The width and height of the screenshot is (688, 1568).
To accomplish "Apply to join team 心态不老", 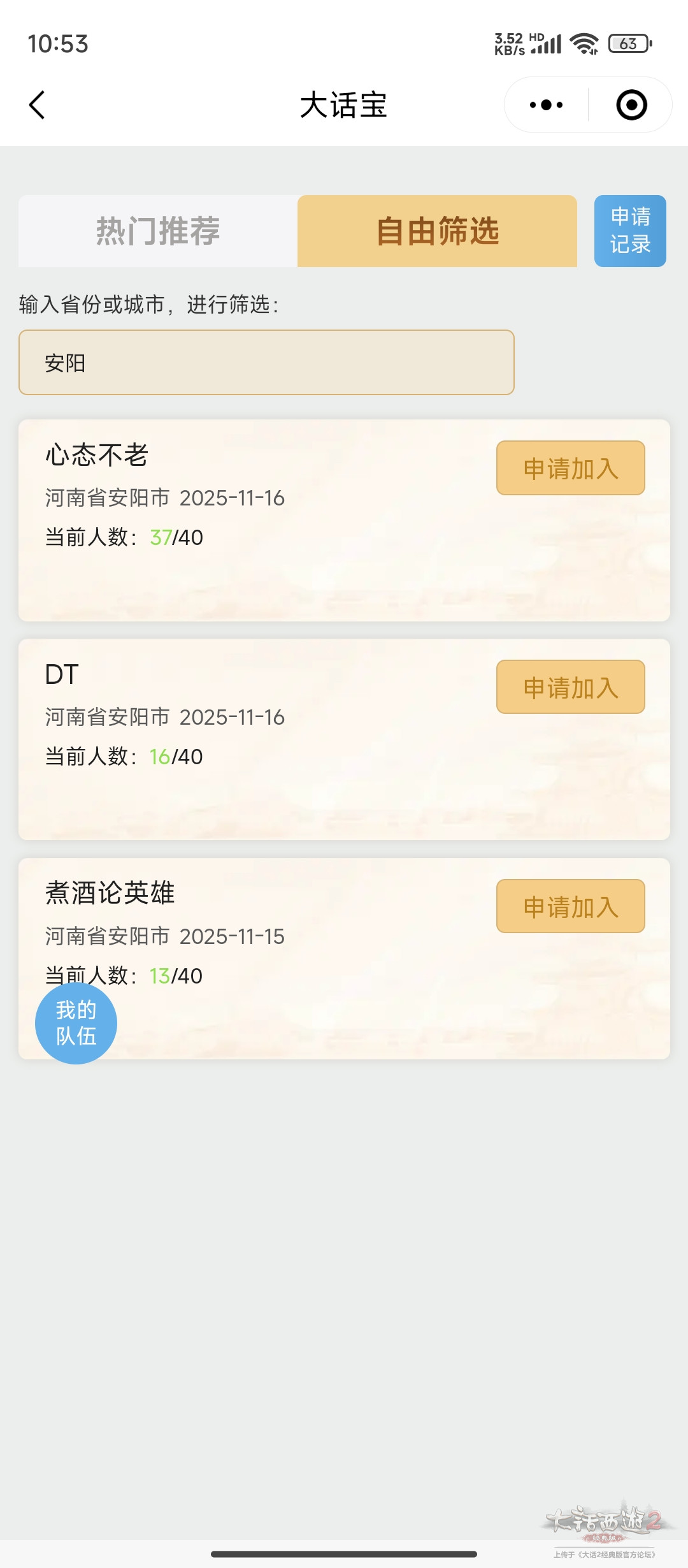I will tap(570, 468).
